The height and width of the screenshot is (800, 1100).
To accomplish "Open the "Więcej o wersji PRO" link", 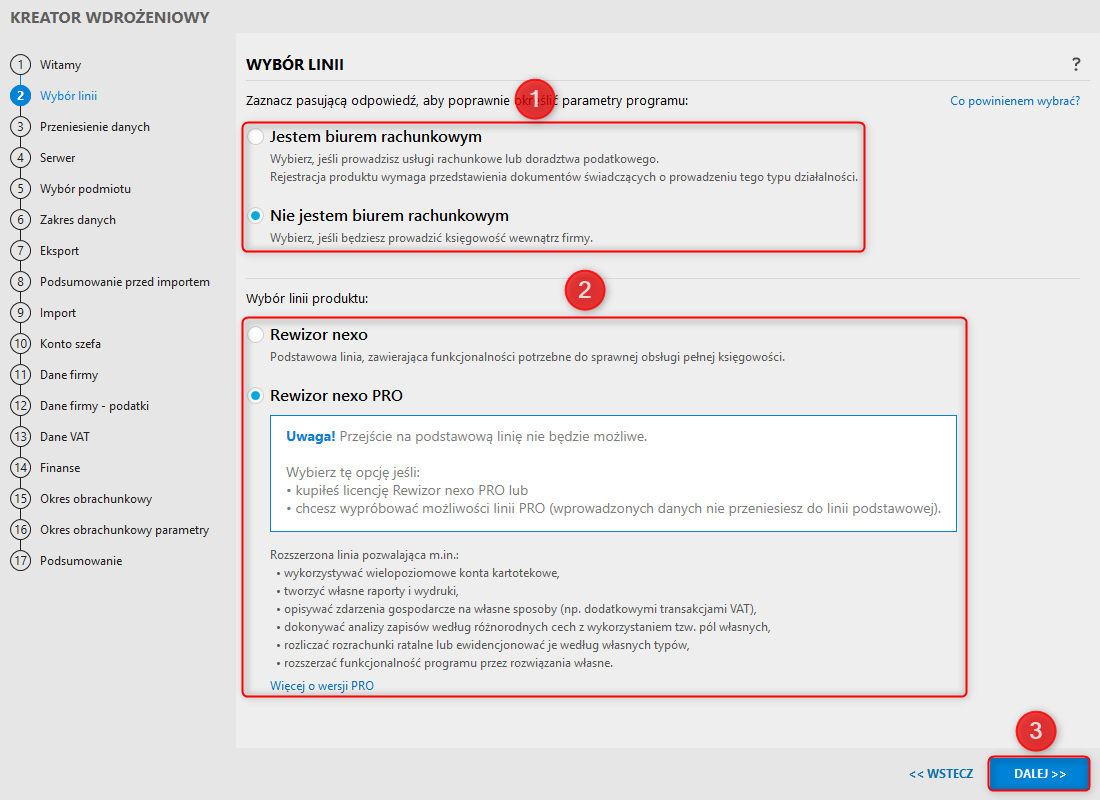I will click(322, 686).
